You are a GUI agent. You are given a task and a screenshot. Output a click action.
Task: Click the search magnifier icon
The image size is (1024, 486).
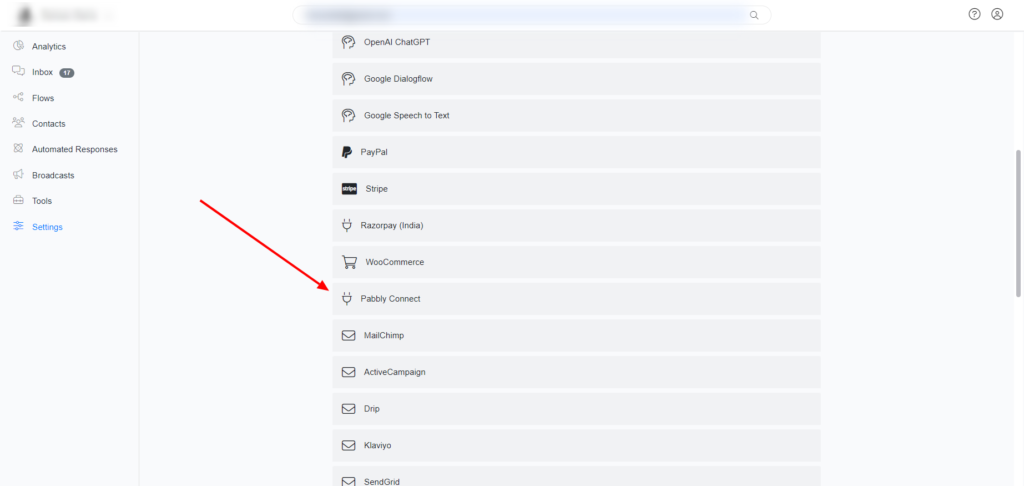coord(754,15)
